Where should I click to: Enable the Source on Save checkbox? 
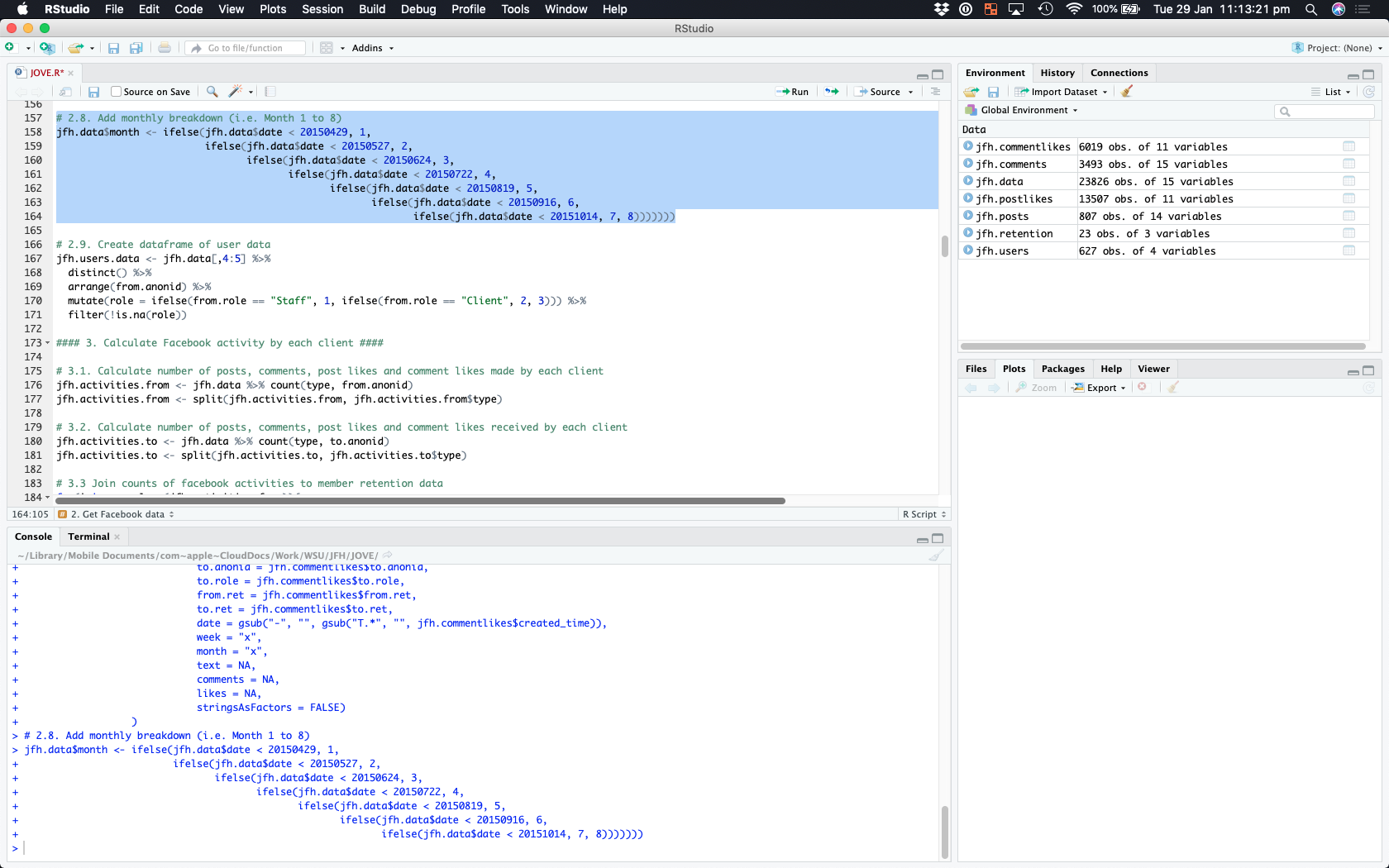coord(117,92)
